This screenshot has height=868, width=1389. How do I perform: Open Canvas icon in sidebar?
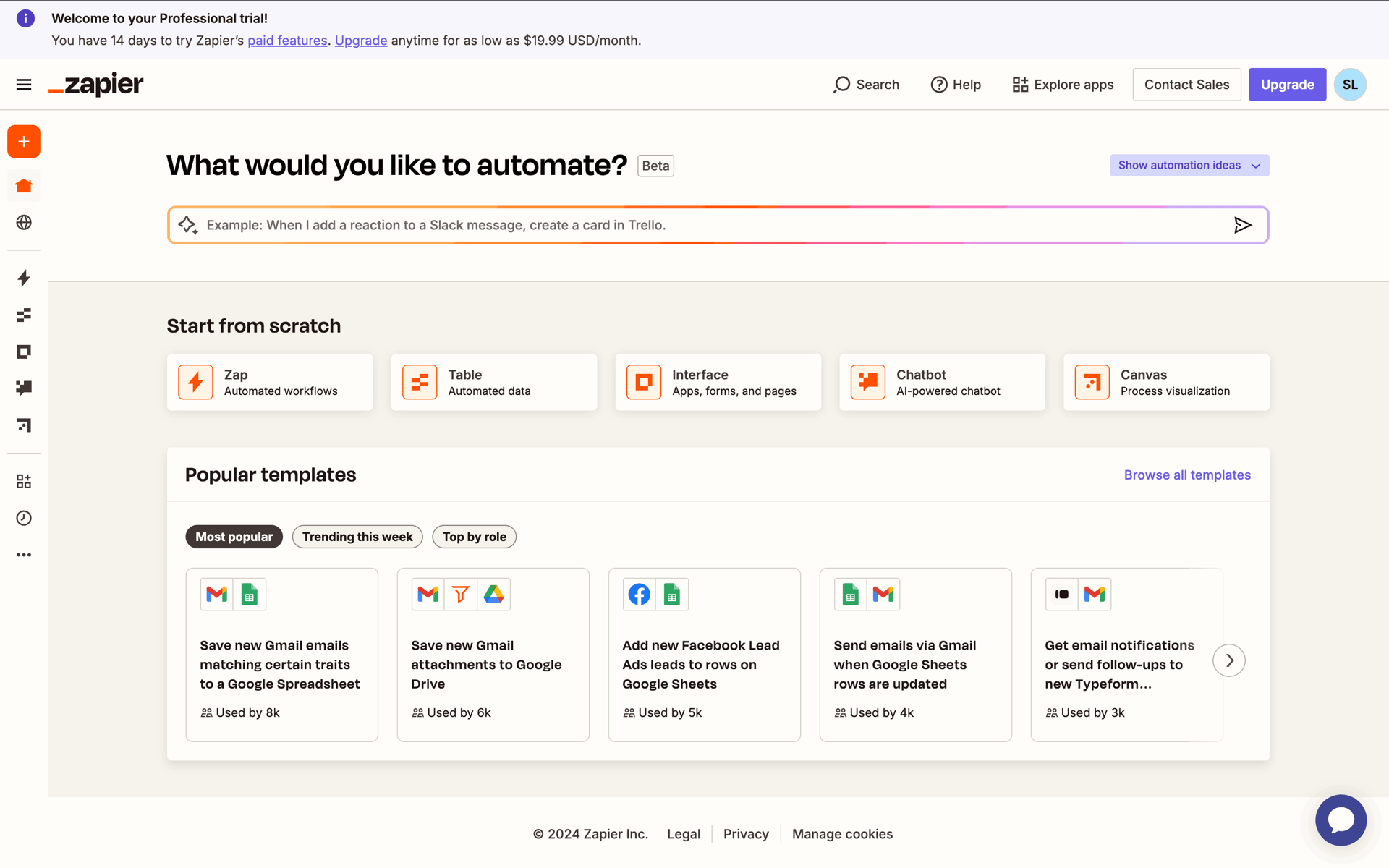pyautogui.click(x=24, y=425)
